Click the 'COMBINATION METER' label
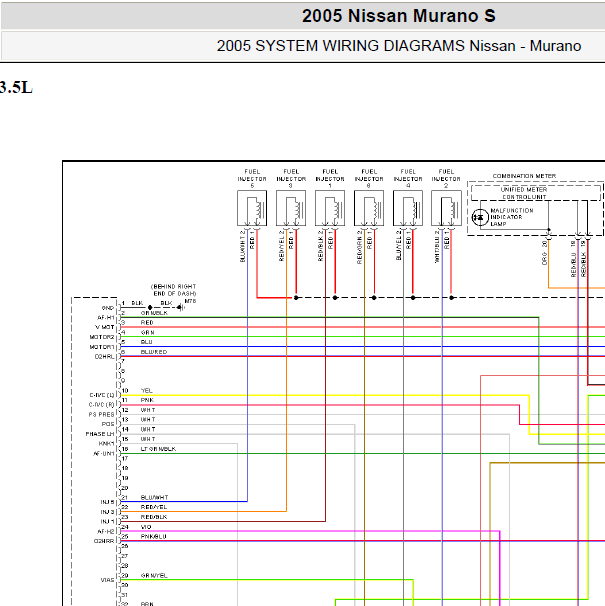The height and width of the screenshot is (606, 605). point(524,176)
